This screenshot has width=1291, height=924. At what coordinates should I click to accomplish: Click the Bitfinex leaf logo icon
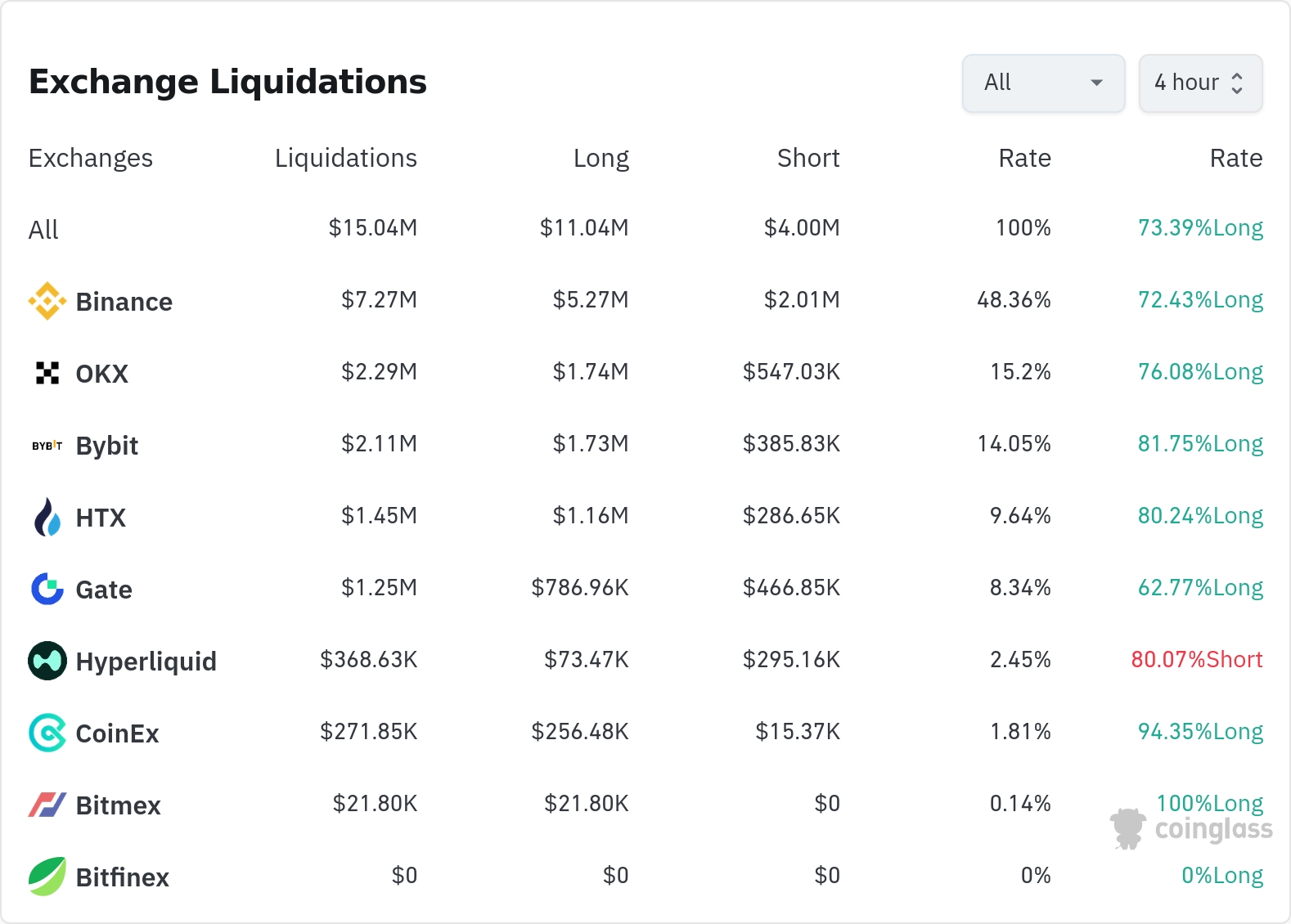pyautogui.click(x=47, y=877)
